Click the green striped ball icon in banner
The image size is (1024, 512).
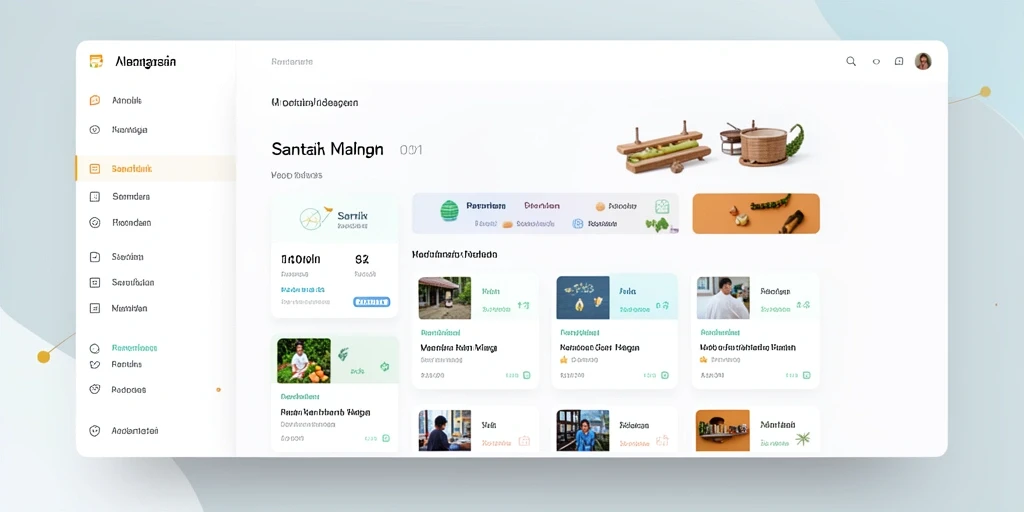click(x=449, y=210)
